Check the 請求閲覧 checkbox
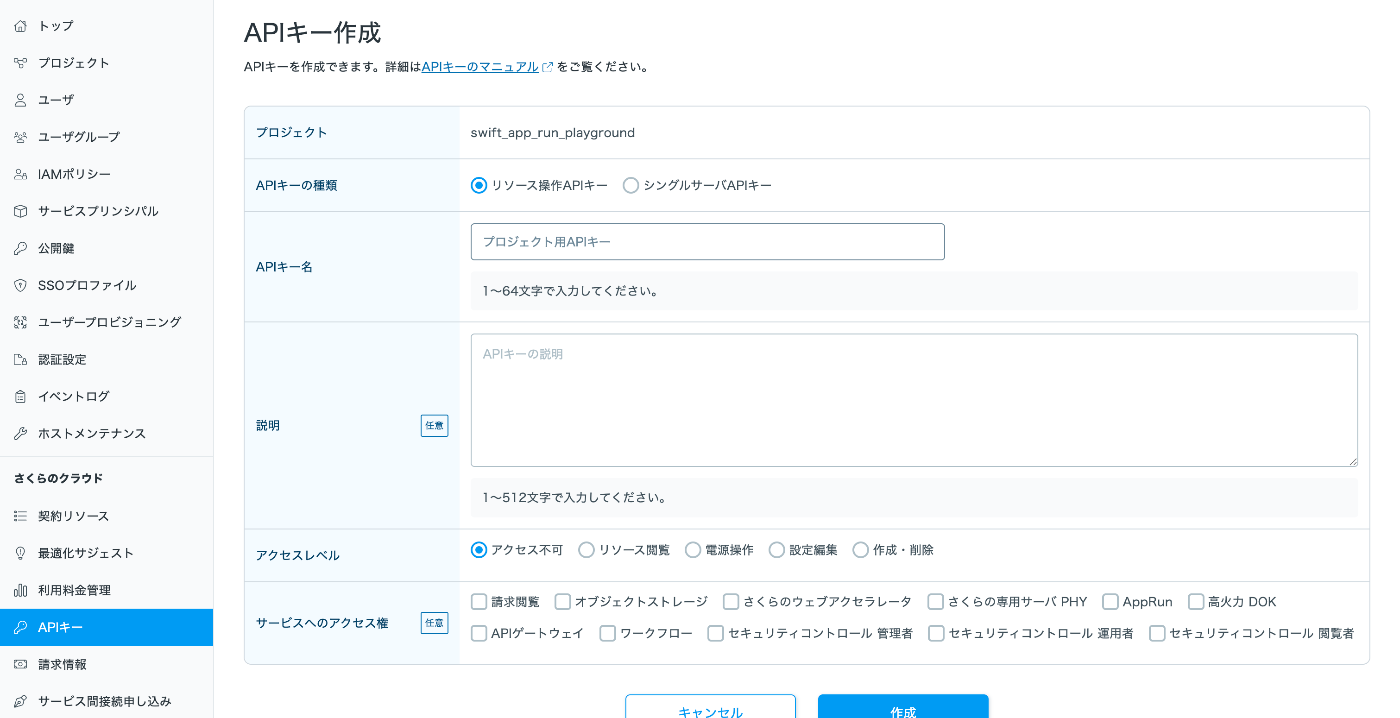 479,602
